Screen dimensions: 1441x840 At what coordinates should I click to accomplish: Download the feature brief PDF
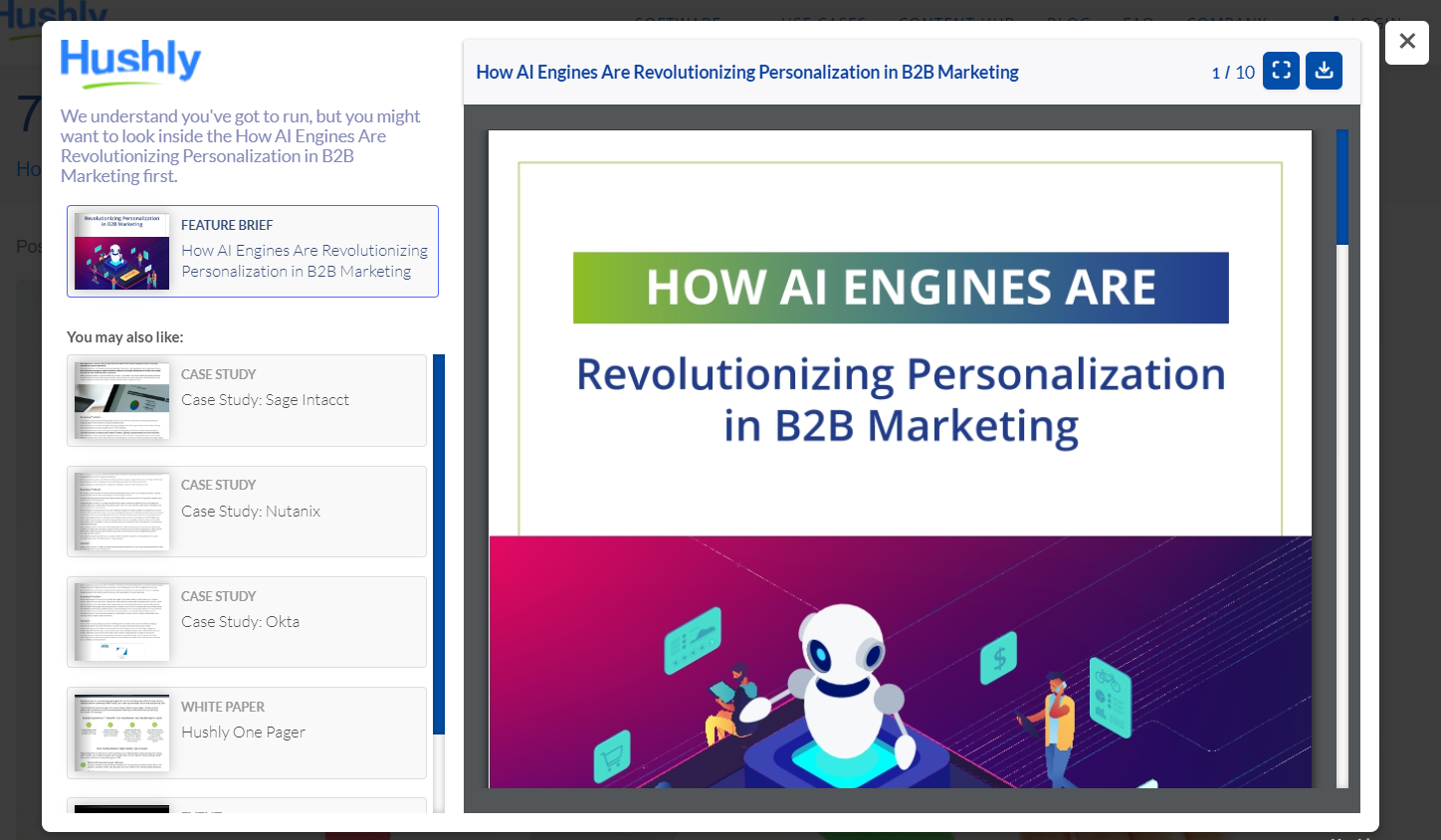coord(1324,71)
